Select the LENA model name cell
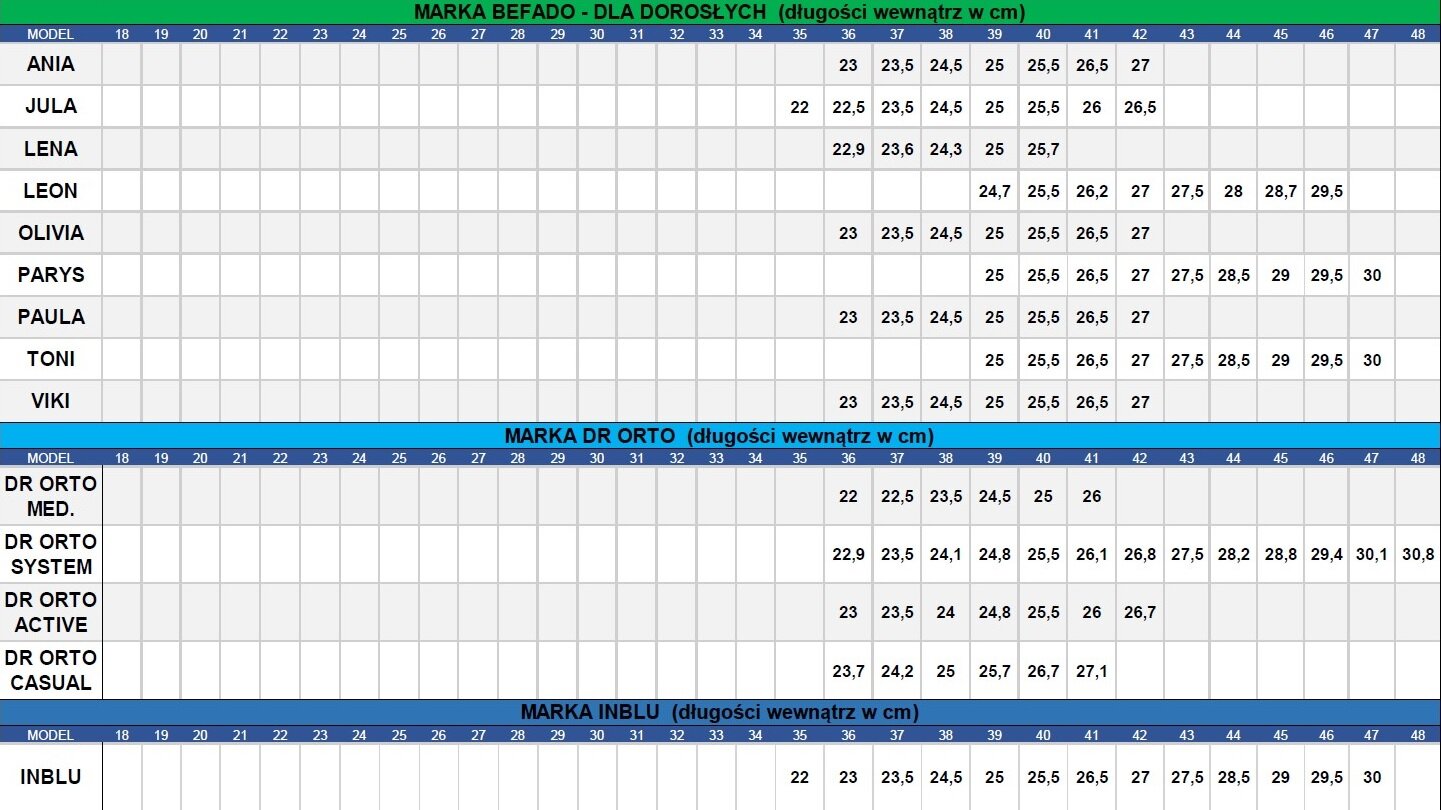 click(x=51, y=149)
